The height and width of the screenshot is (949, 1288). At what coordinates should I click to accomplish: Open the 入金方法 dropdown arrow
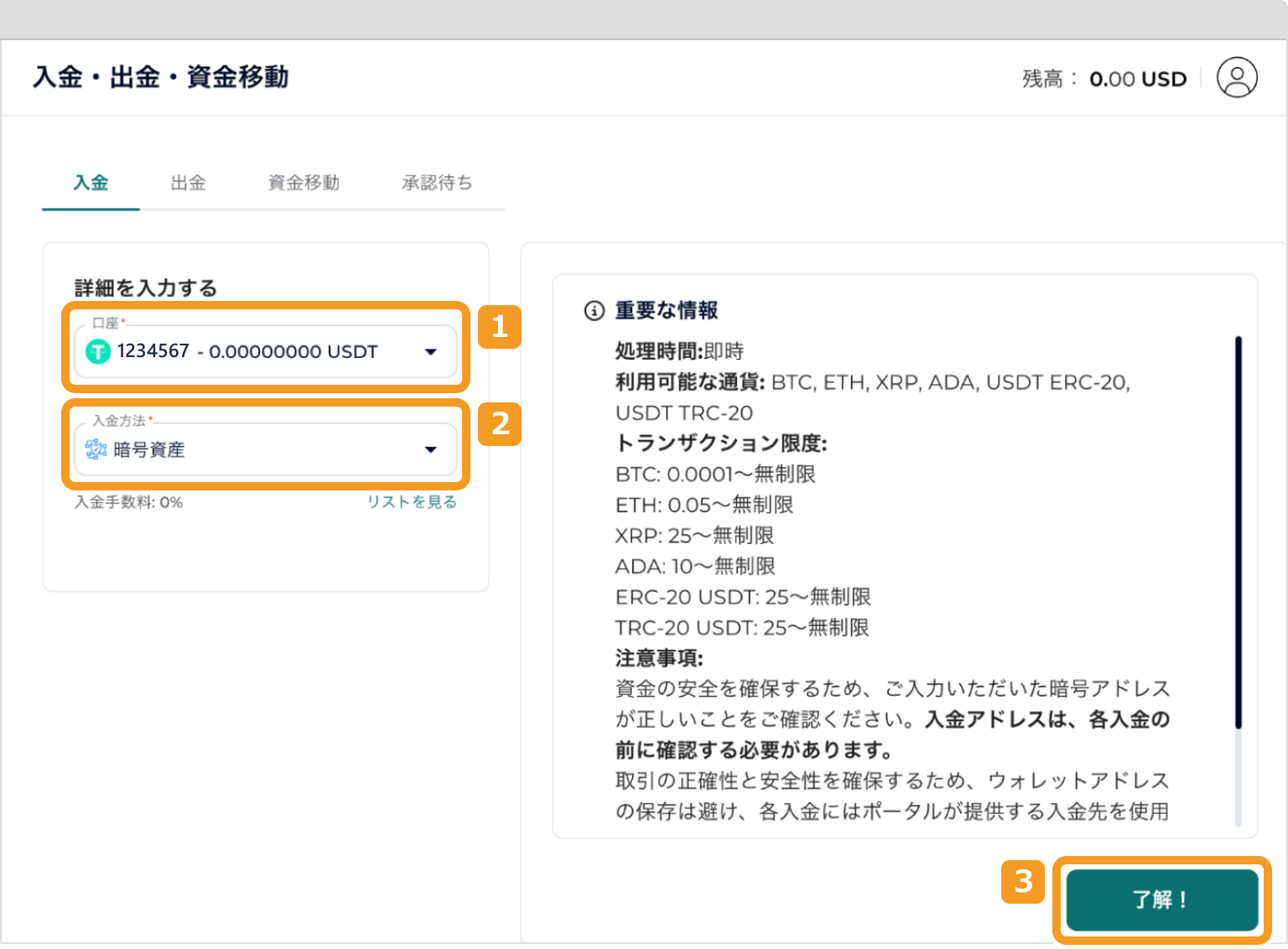click(x=430, y=449)
